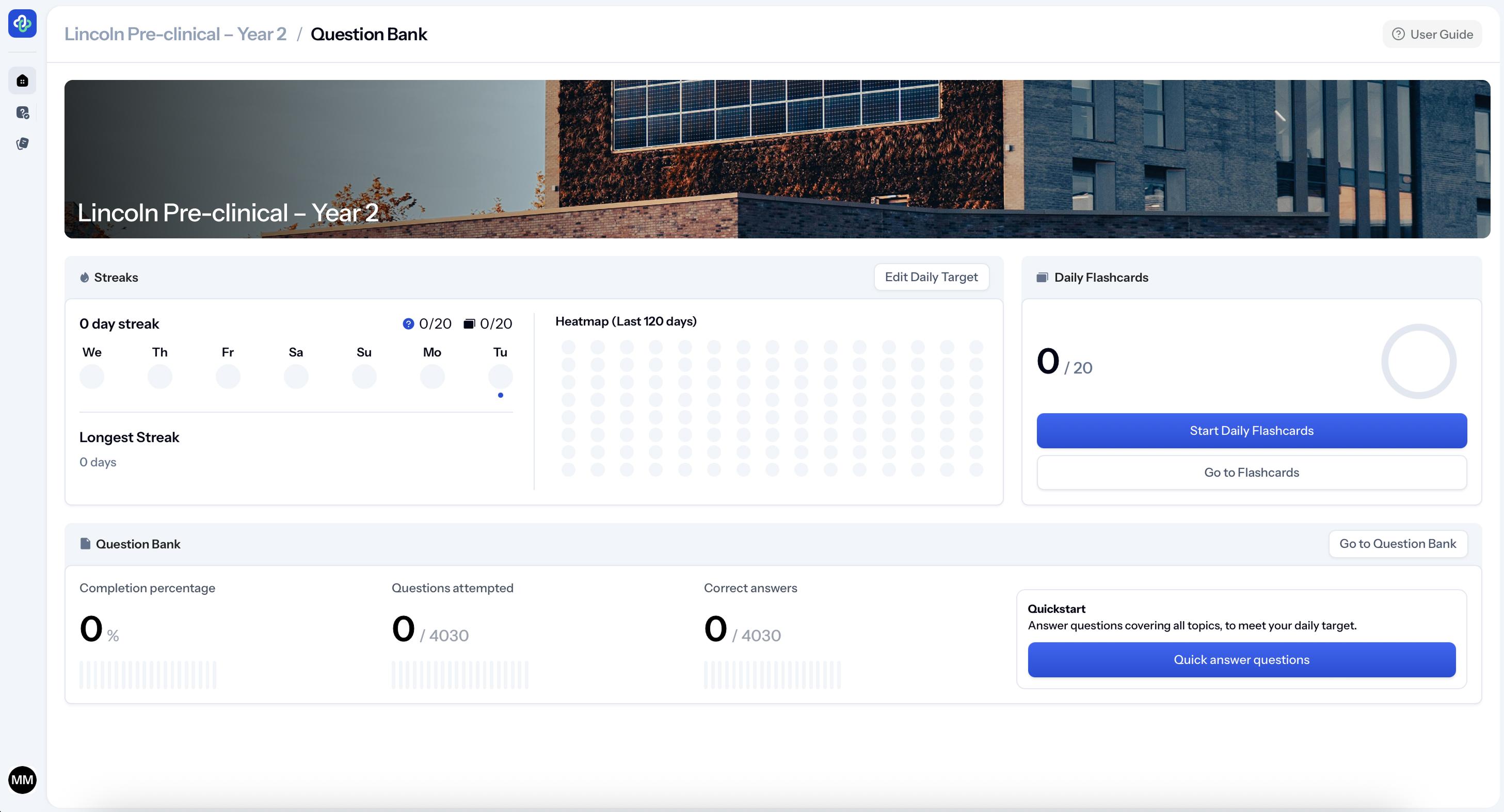The image size is (1504, 812).
Task: Start Daily Flashcards
Action: tap(1251, 431)
